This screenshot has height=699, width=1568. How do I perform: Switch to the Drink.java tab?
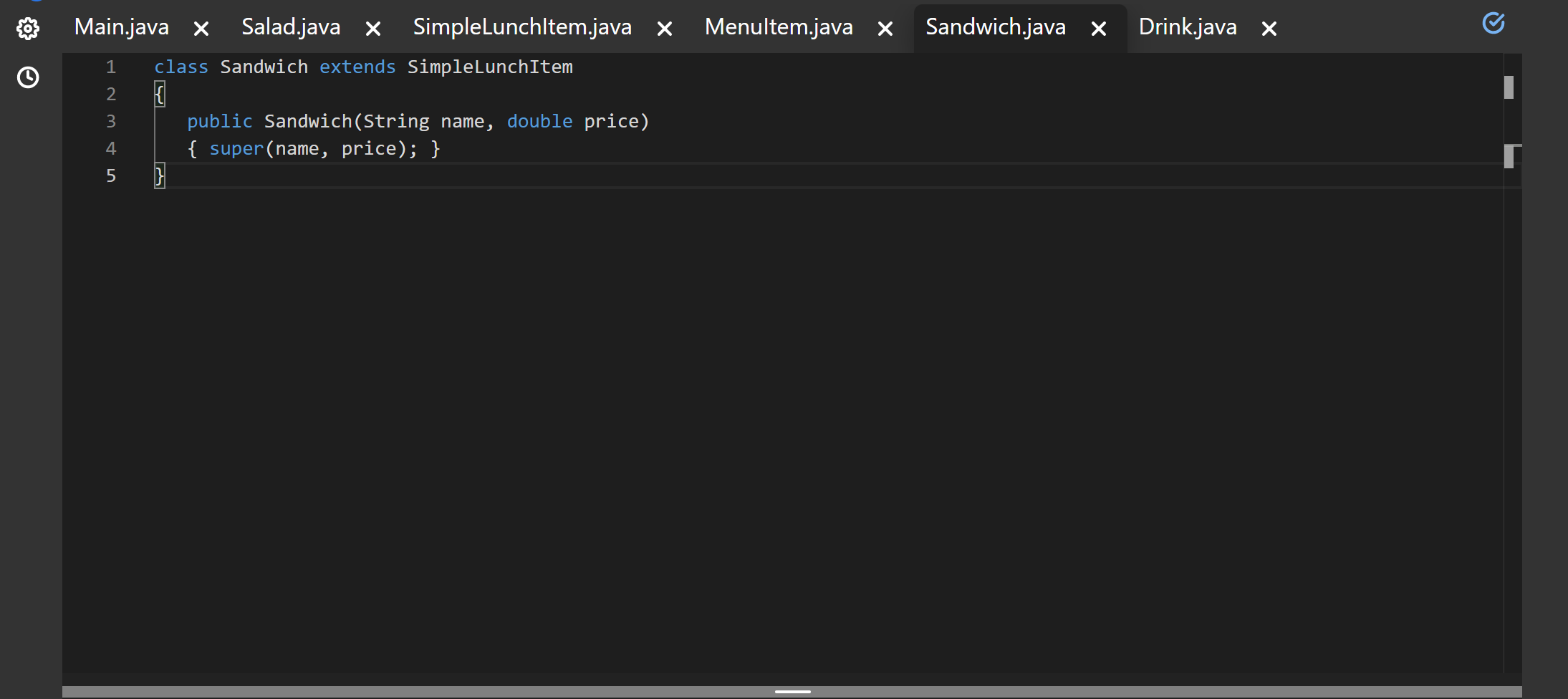[x=1188, y=27]
